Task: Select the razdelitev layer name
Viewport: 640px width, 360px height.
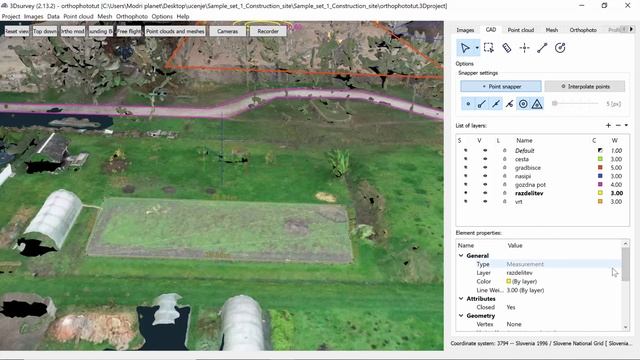Action: coord(529,193)
